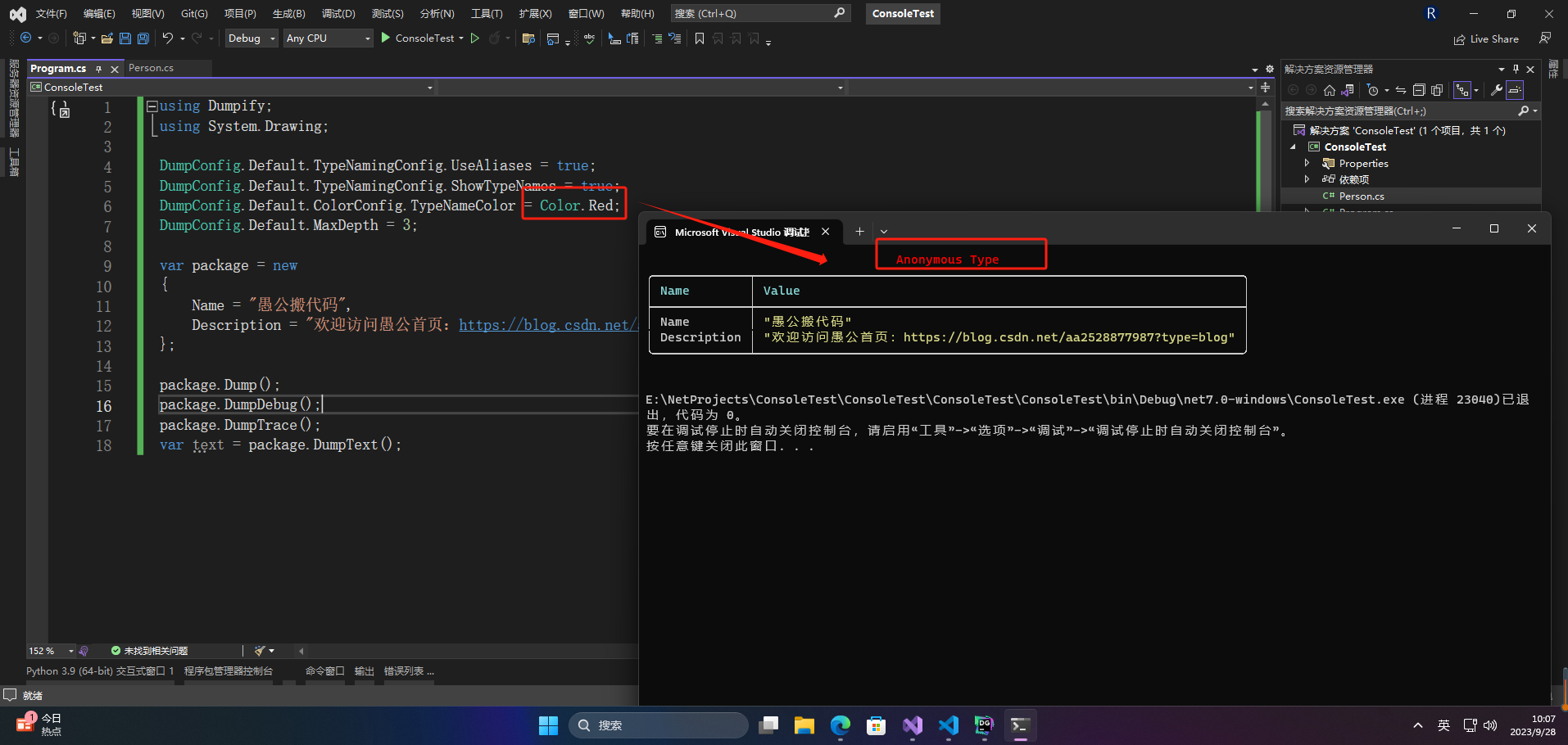Image resolution: width=1568 pixels, height=745 pixels.
Task: Click the Find in Files folder icon
Action: point(528,38)
